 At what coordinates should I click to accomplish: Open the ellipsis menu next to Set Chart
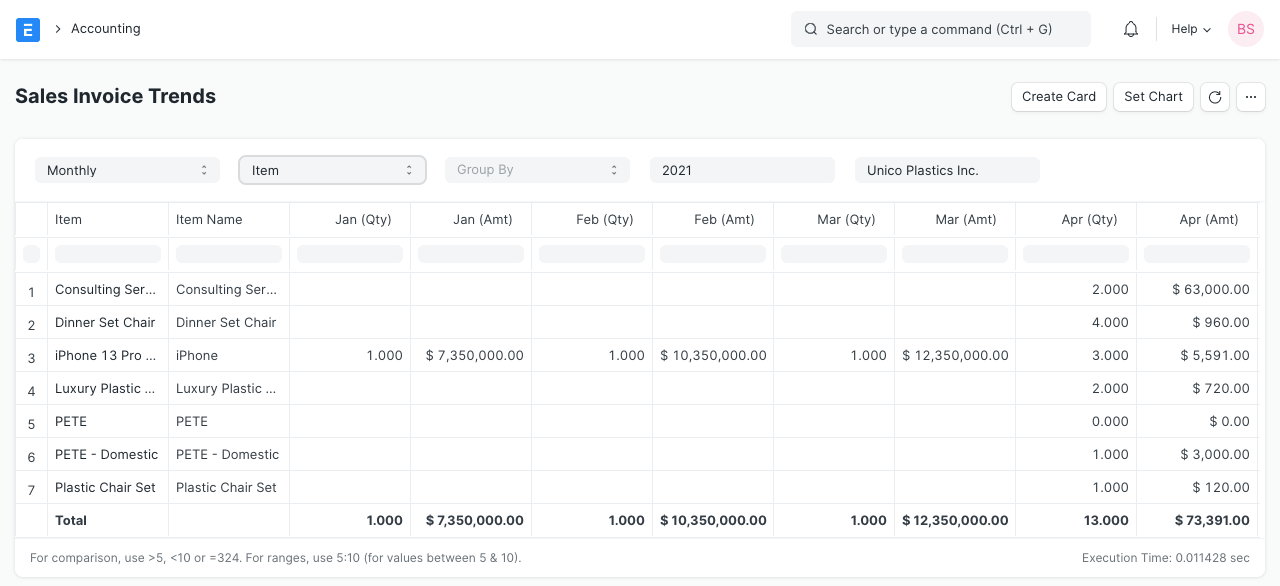point(1251,97)
